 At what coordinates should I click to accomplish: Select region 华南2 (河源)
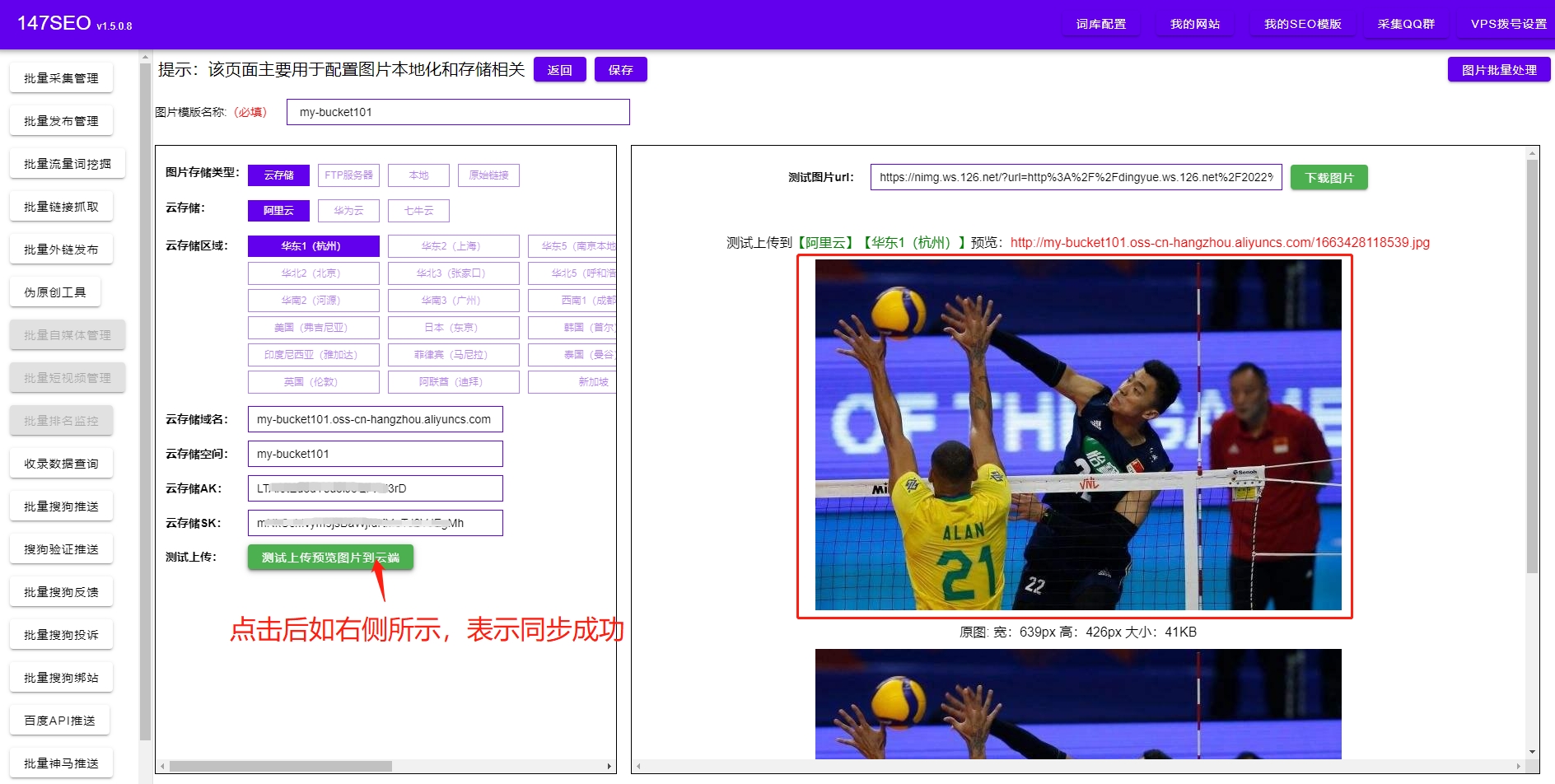[x=314, y=301]
